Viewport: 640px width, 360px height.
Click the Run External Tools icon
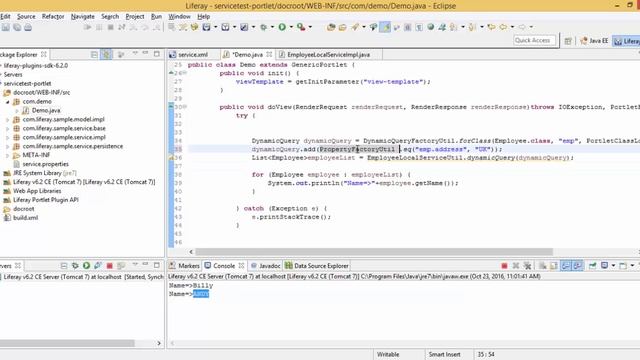point(301,27)
